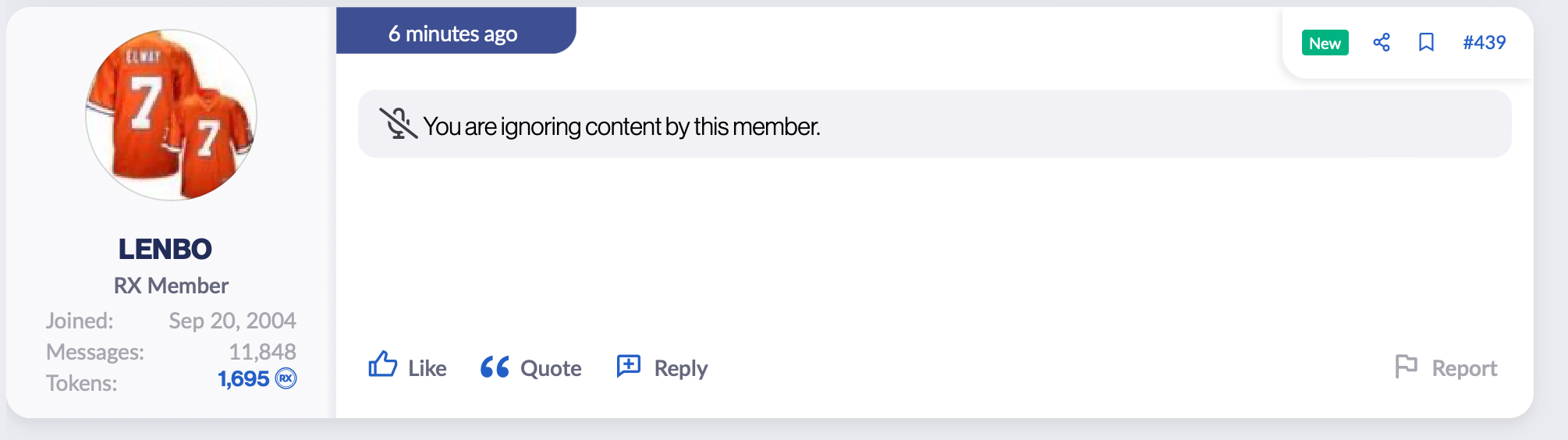
Task: Open the LENBO username profile link
Action: [165, 249]
